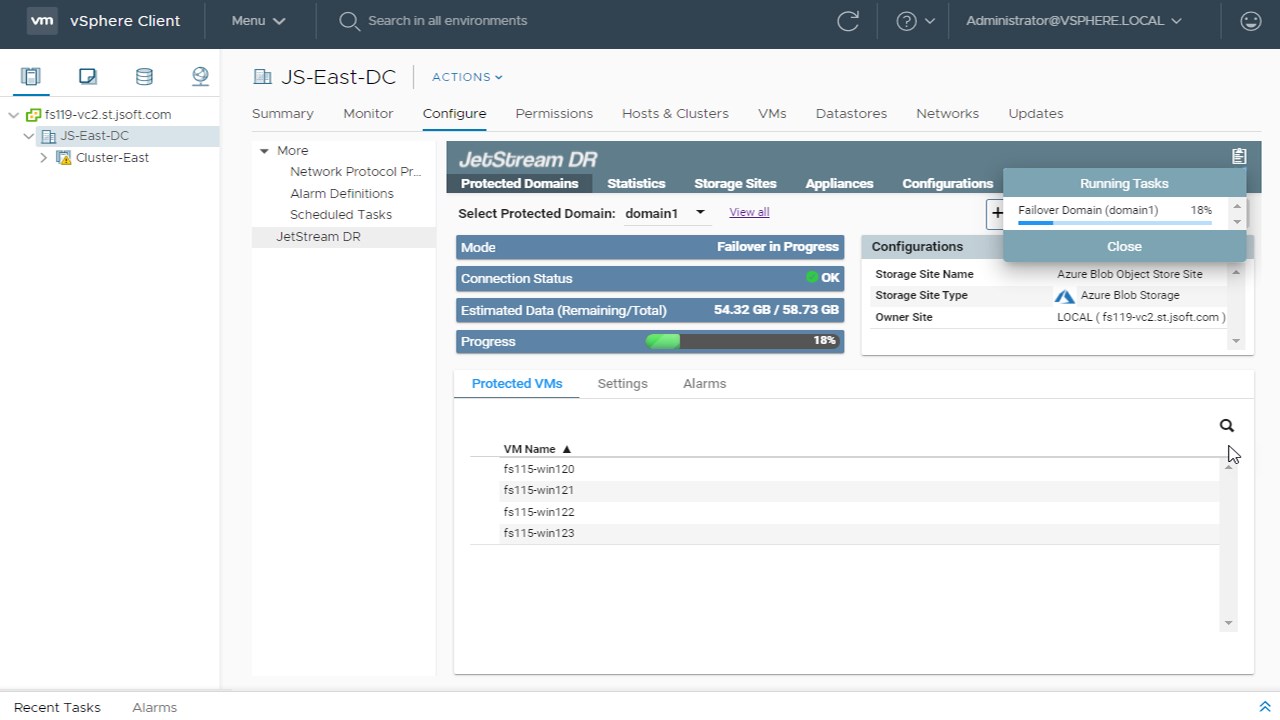
Task: Click the Protected VMs search magnifier icon
Action: point(1227,426)
